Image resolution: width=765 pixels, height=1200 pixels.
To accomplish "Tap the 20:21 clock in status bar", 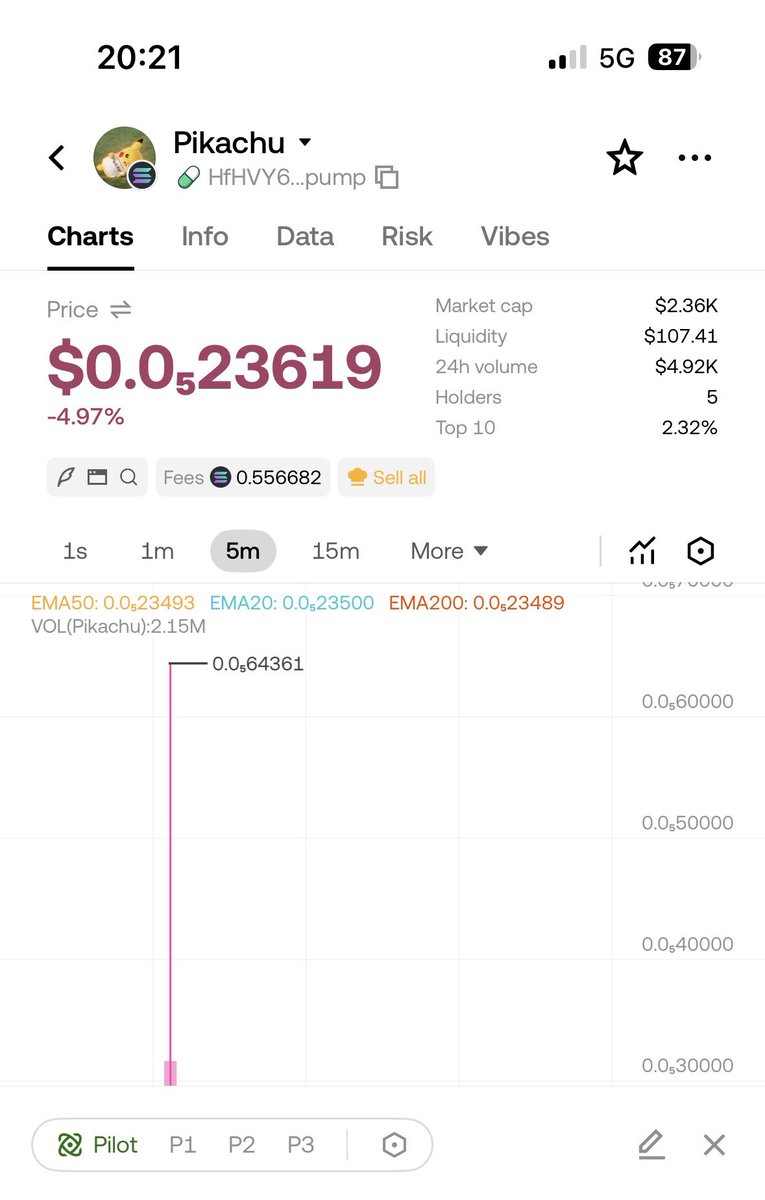I will (140, 58).
